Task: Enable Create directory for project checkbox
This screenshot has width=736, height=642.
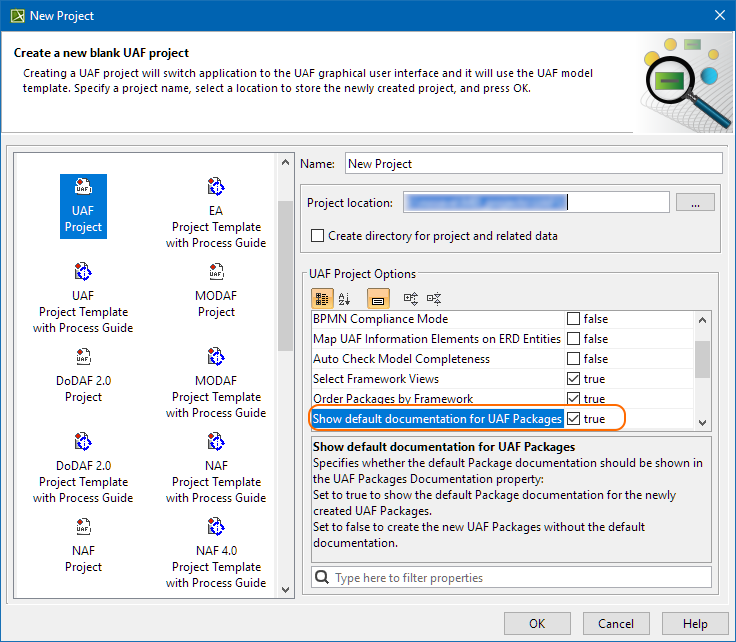Action: click(318, 236)
